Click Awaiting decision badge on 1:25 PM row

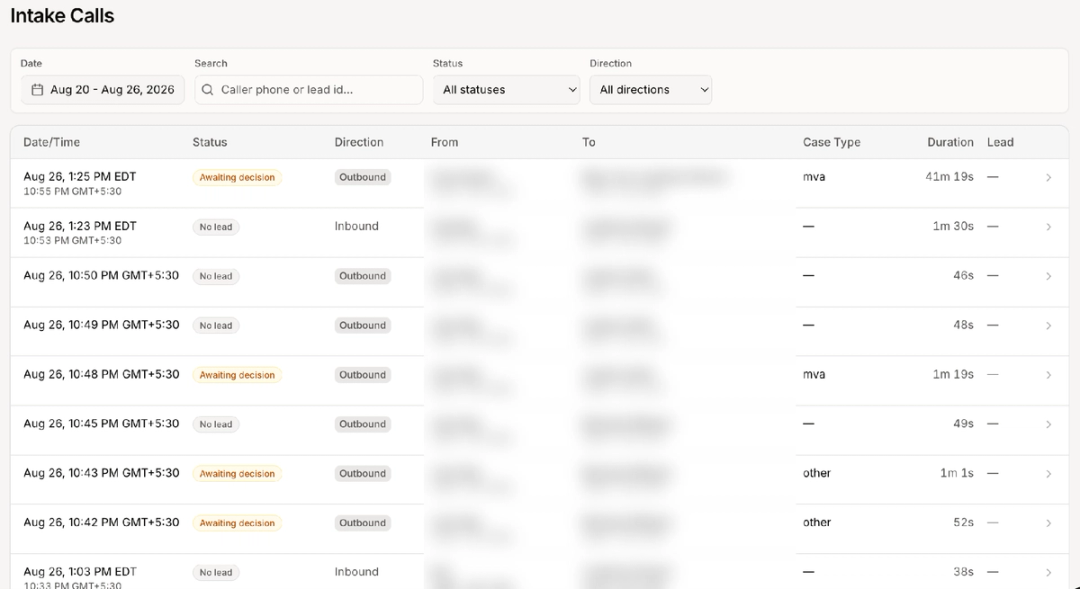point(237,178)
